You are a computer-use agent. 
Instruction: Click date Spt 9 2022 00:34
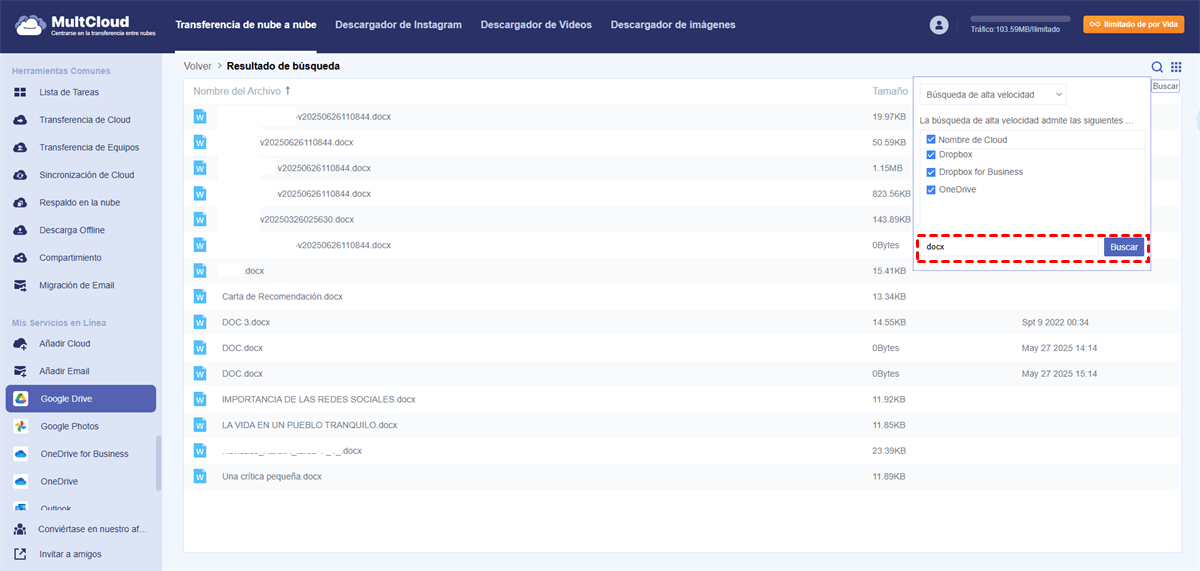tap(1055, 322)
